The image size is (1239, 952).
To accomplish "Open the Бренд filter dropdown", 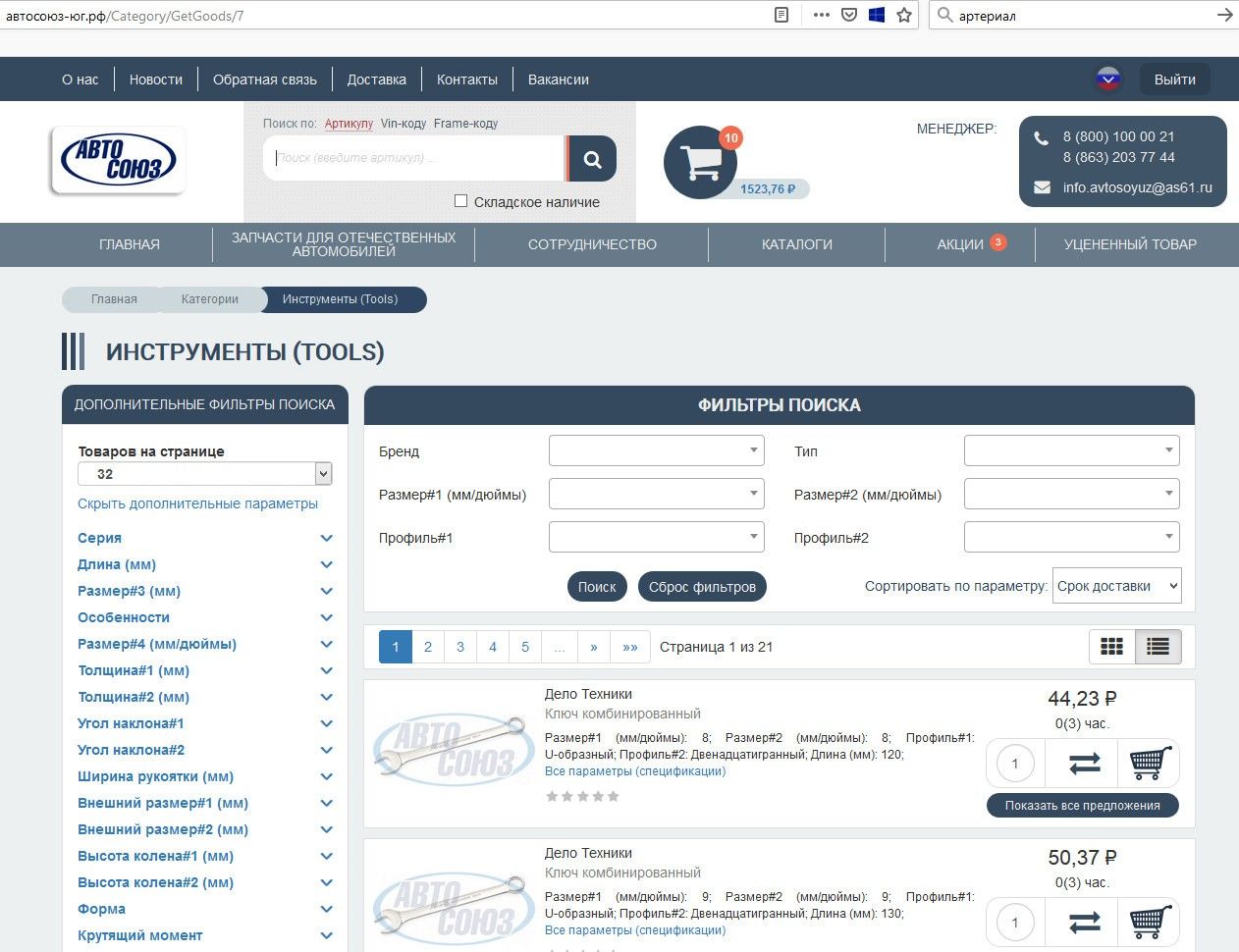I will pyautogui.click(x=656, y=451).
